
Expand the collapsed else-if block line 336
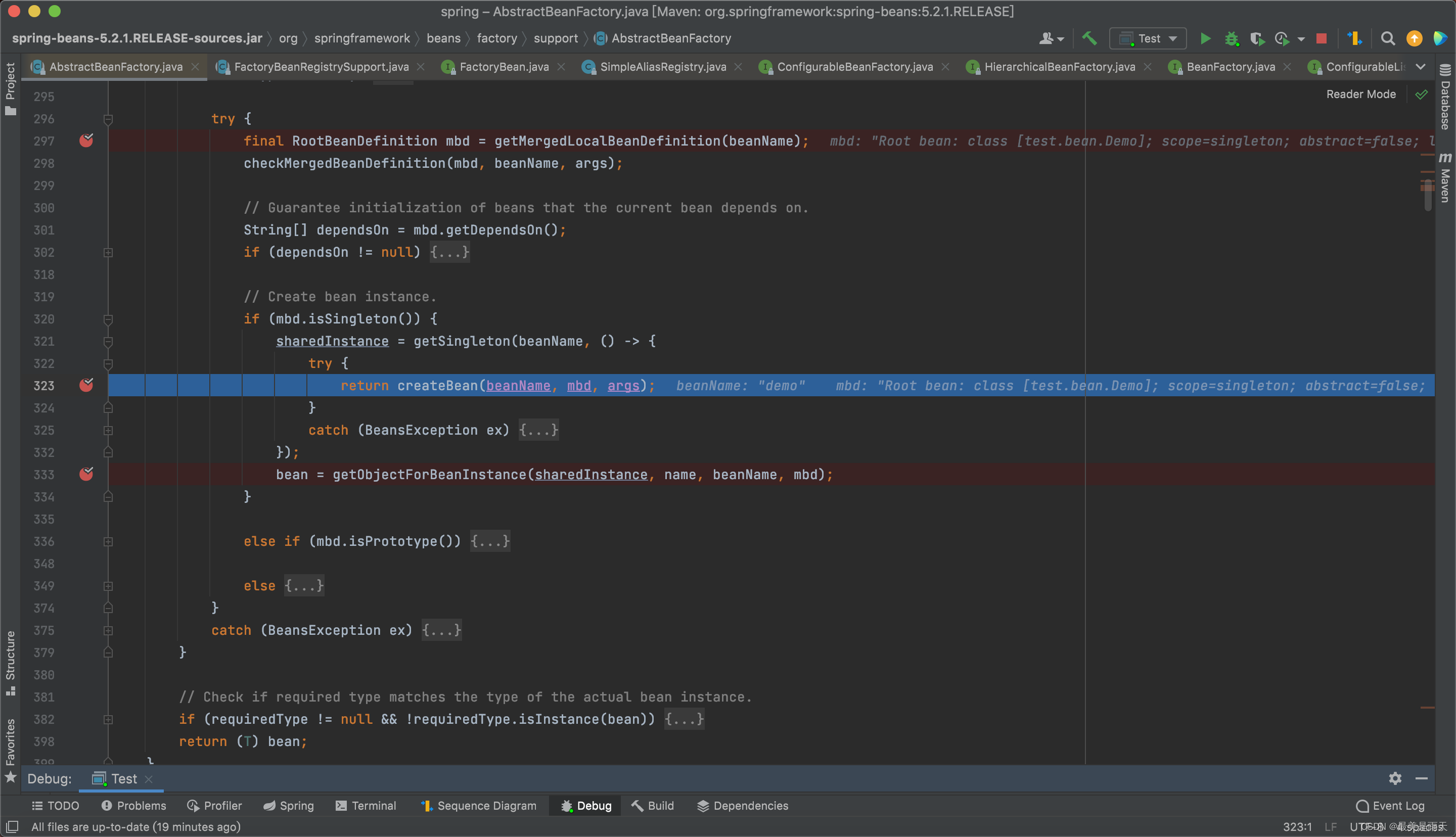(x=109, y=541)
